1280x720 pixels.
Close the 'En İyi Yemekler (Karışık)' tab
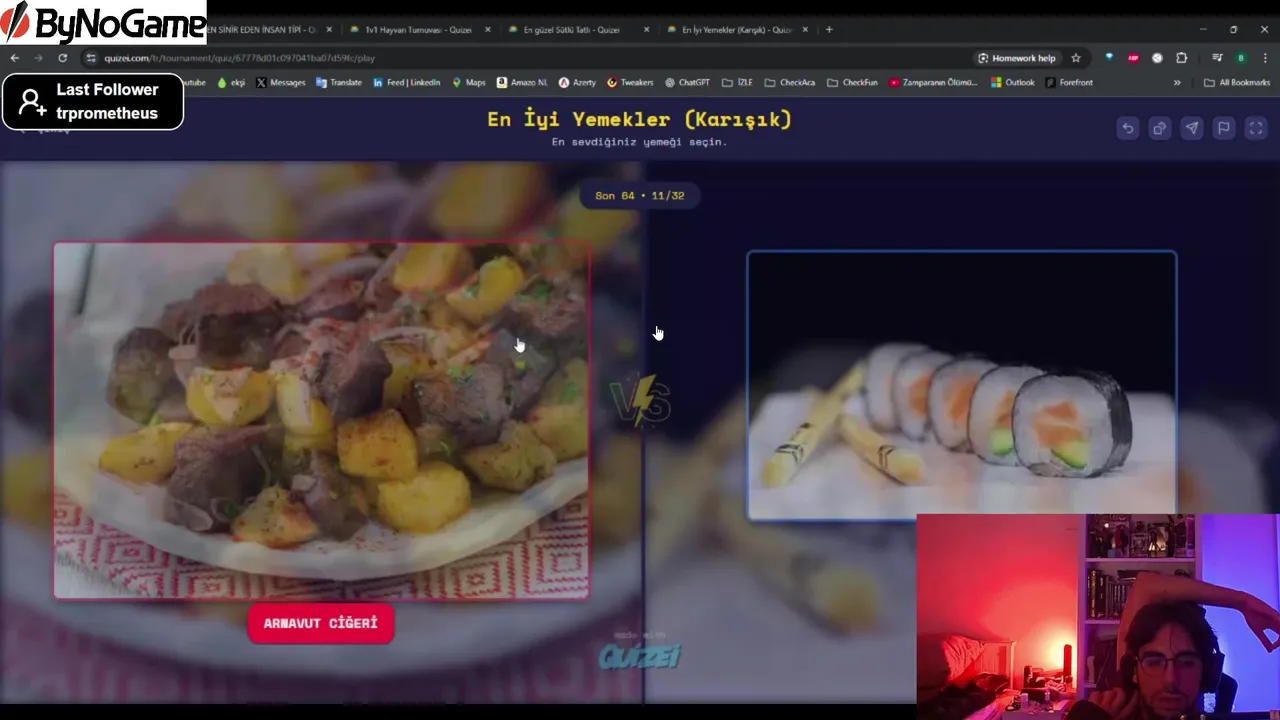(x=805, y=30)
